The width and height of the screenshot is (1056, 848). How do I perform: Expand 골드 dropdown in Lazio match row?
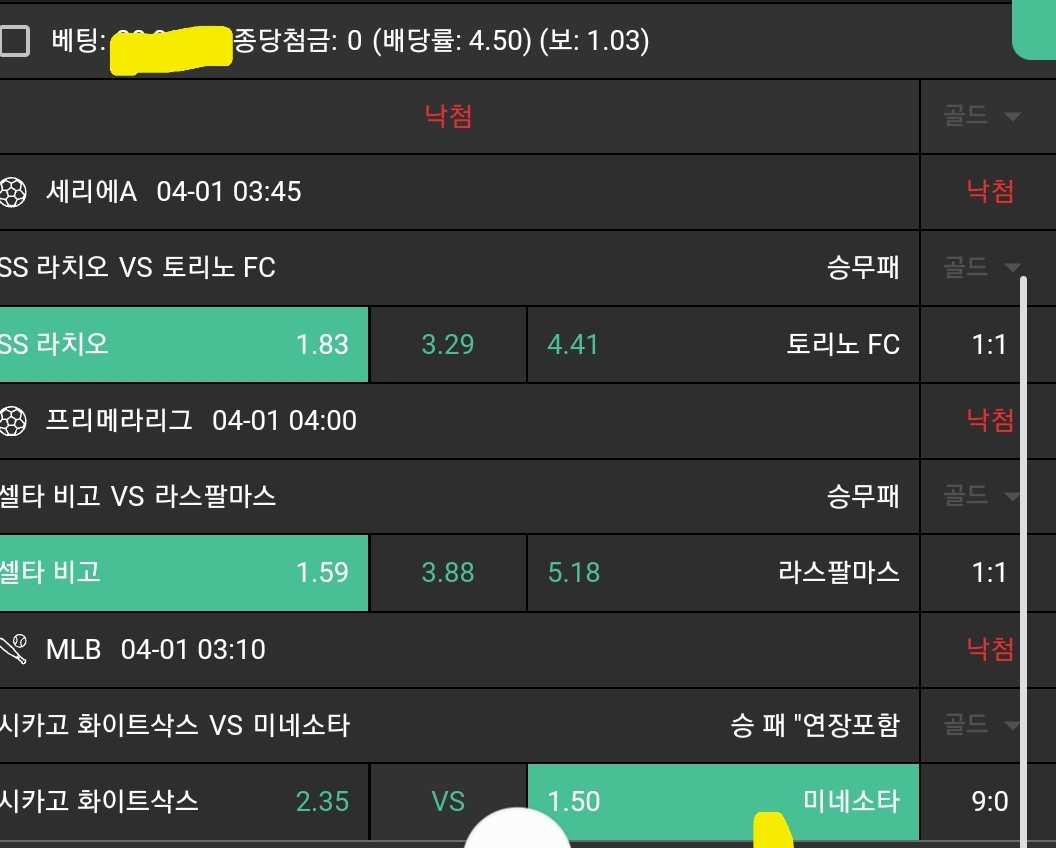tap(982, 267)
